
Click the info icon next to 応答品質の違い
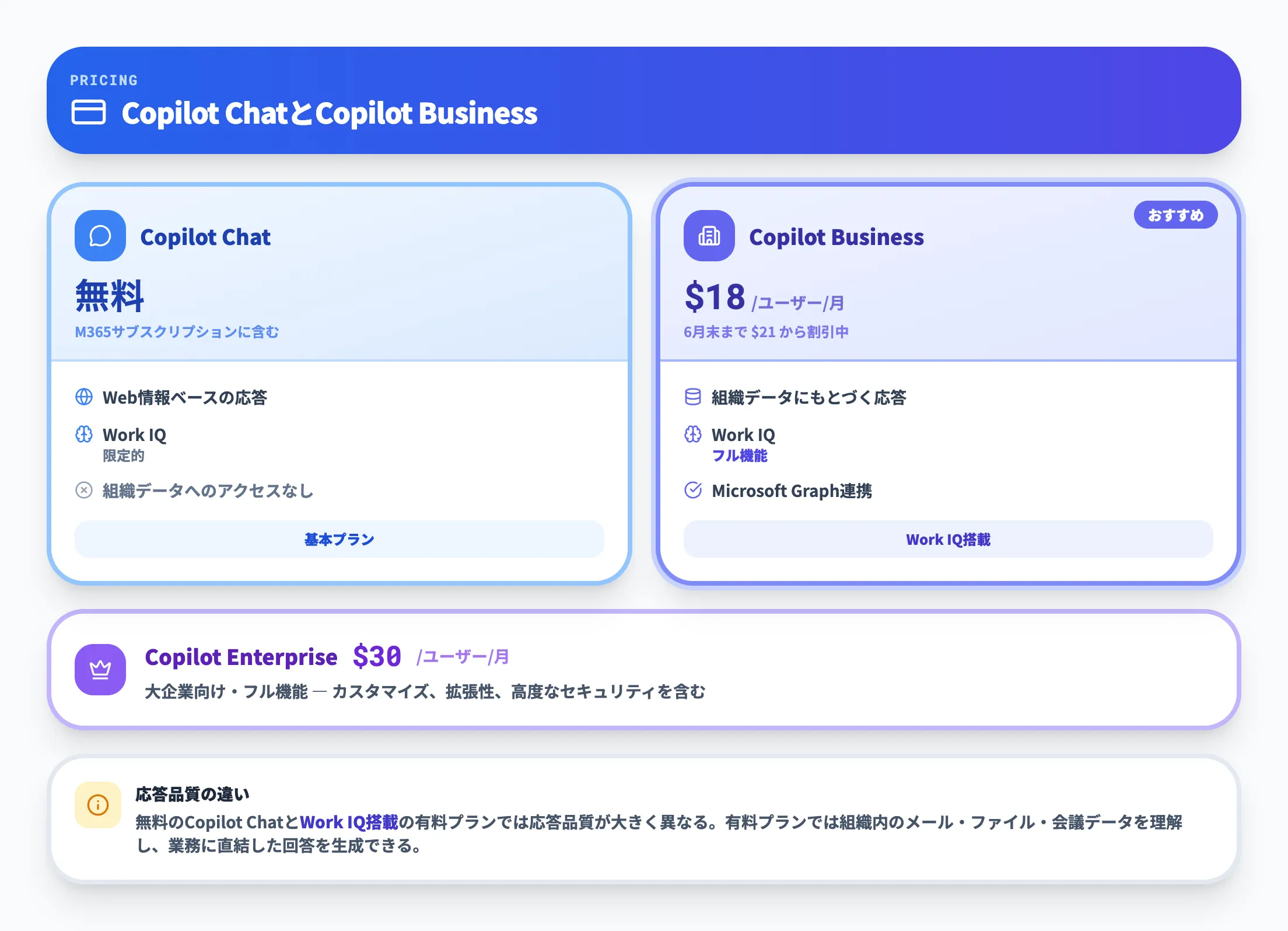[98, 804]
